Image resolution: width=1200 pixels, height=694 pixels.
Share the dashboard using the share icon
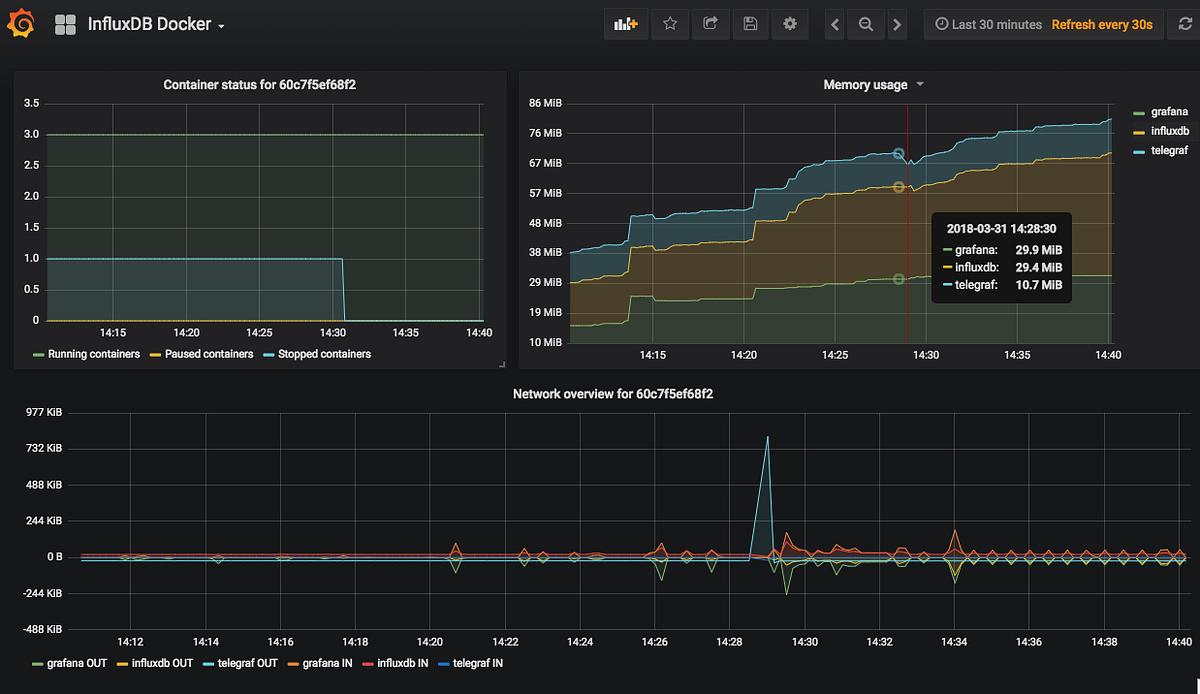[711, 24]
